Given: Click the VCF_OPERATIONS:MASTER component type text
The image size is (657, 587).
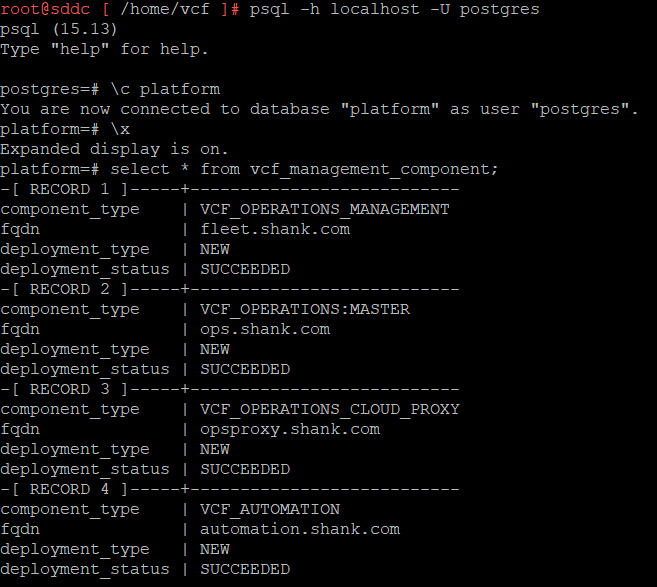Looking at the screenshot, I should pos(304,309).
